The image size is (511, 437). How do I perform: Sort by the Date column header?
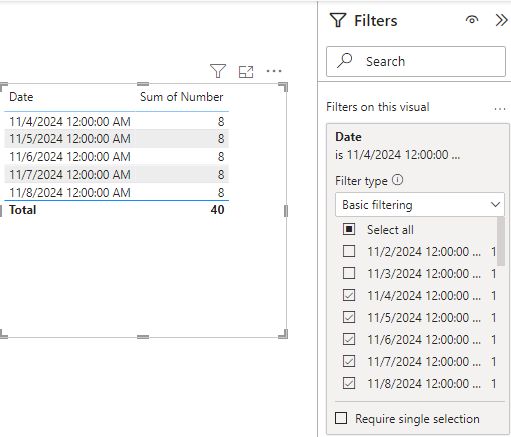click(21, 97)
